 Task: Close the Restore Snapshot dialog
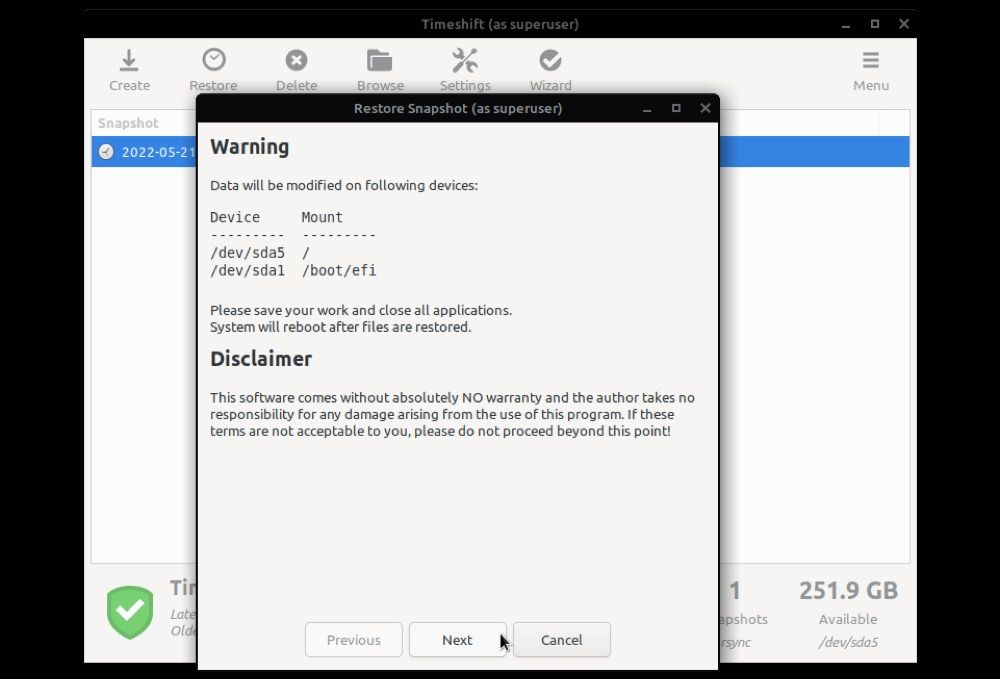coord(705,108)
